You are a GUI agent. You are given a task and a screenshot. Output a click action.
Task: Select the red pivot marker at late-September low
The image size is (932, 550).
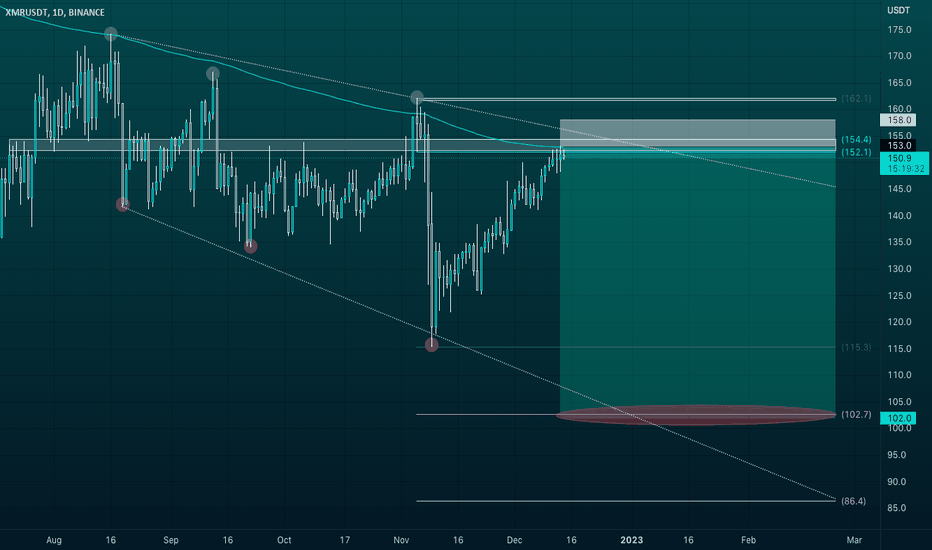point(251,246)
